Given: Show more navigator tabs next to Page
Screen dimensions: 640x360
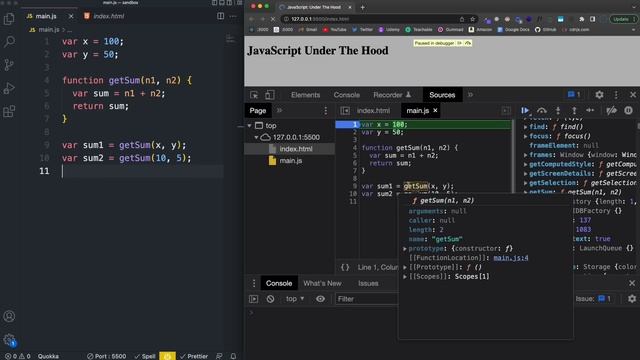Looking at the screenshot, I should pyautogui.click(x=280, y=111).
